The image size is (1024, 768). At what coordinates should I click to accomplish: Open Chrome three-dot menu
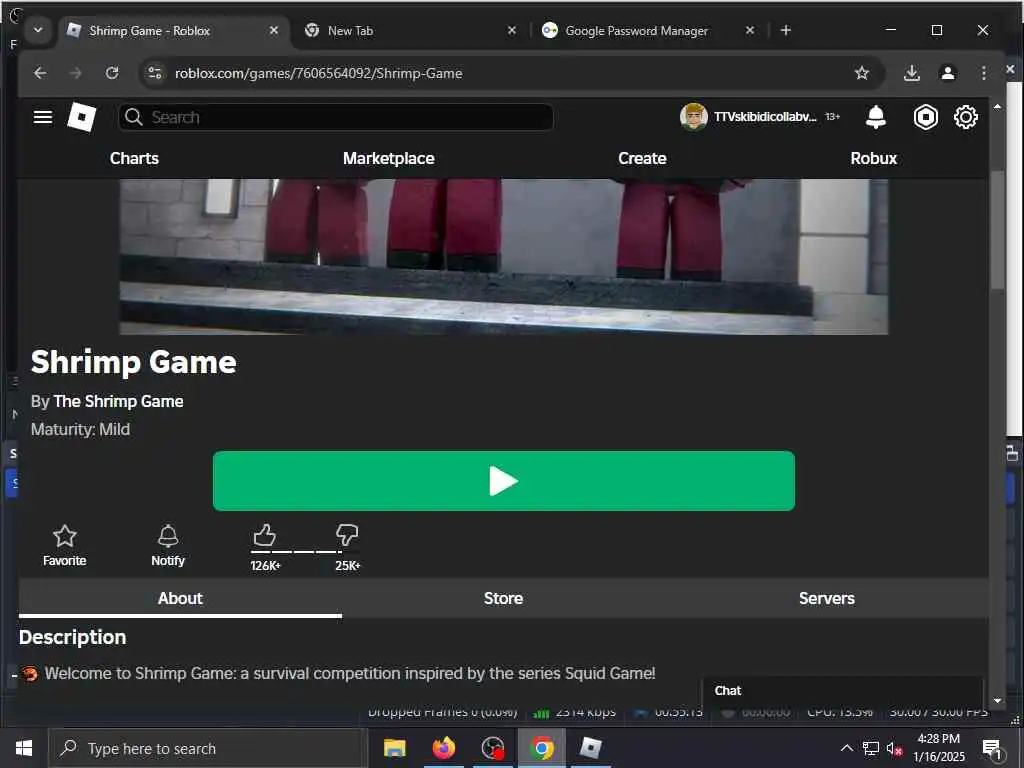[x=984, y=73]
